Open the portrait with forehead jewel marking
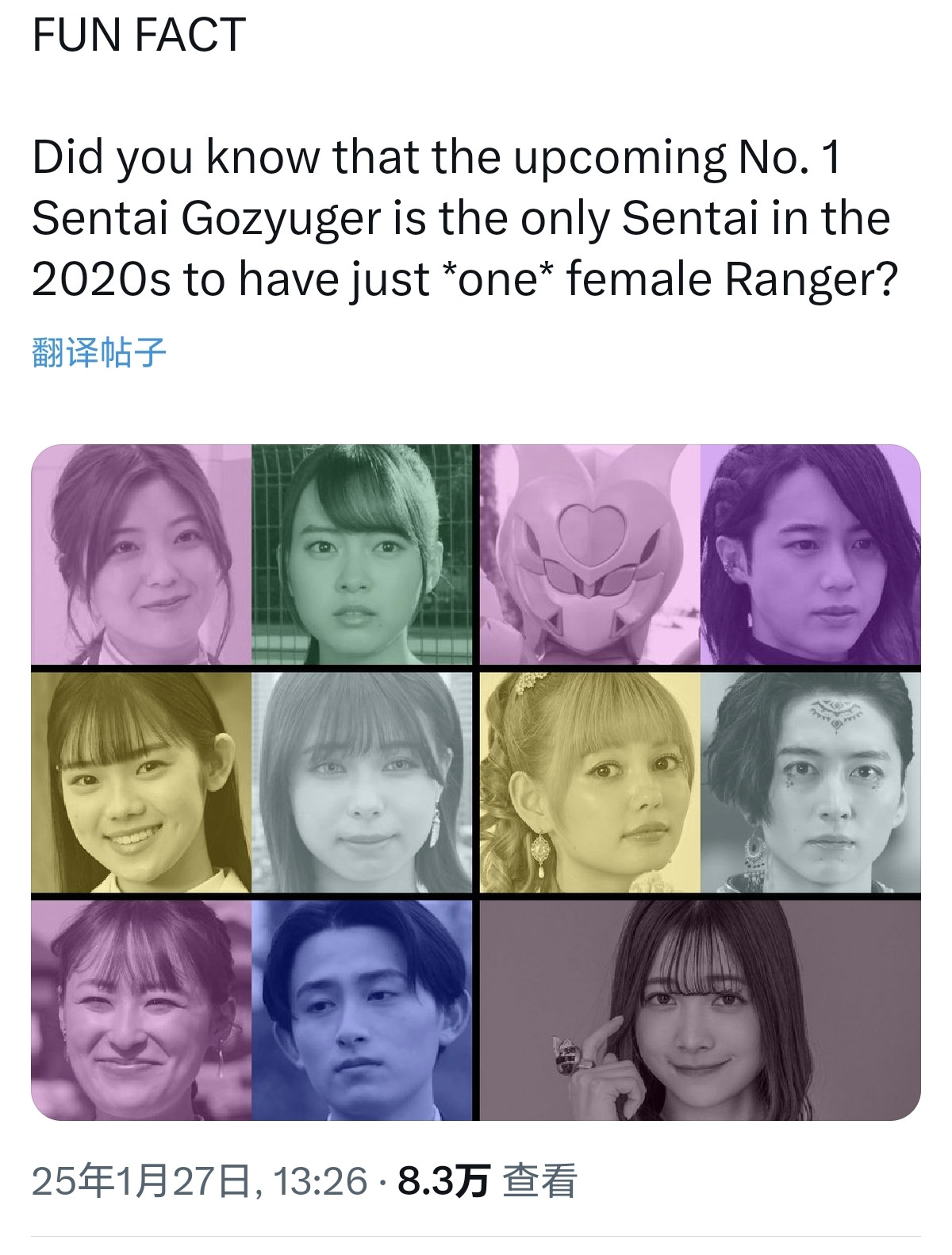Screen dimensions: 952x1255 coord(811,781)
